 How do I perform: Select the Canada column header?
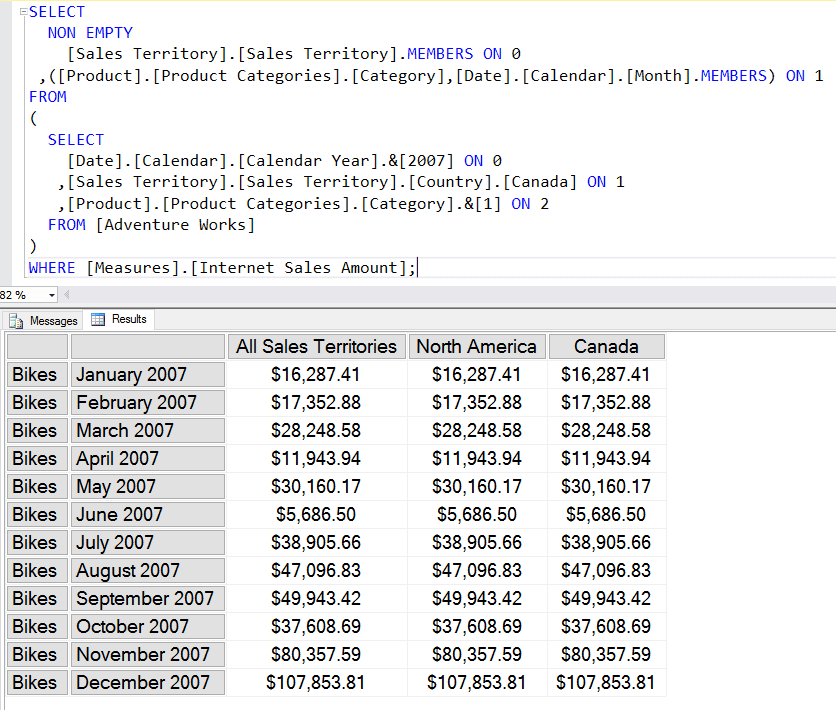tap(606, 347)
